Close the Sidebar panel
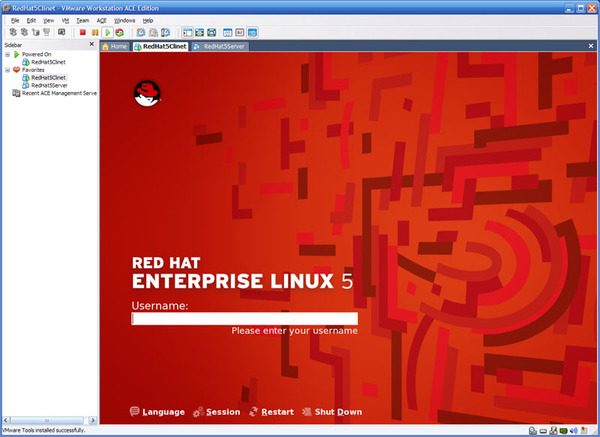 point(91,44)
